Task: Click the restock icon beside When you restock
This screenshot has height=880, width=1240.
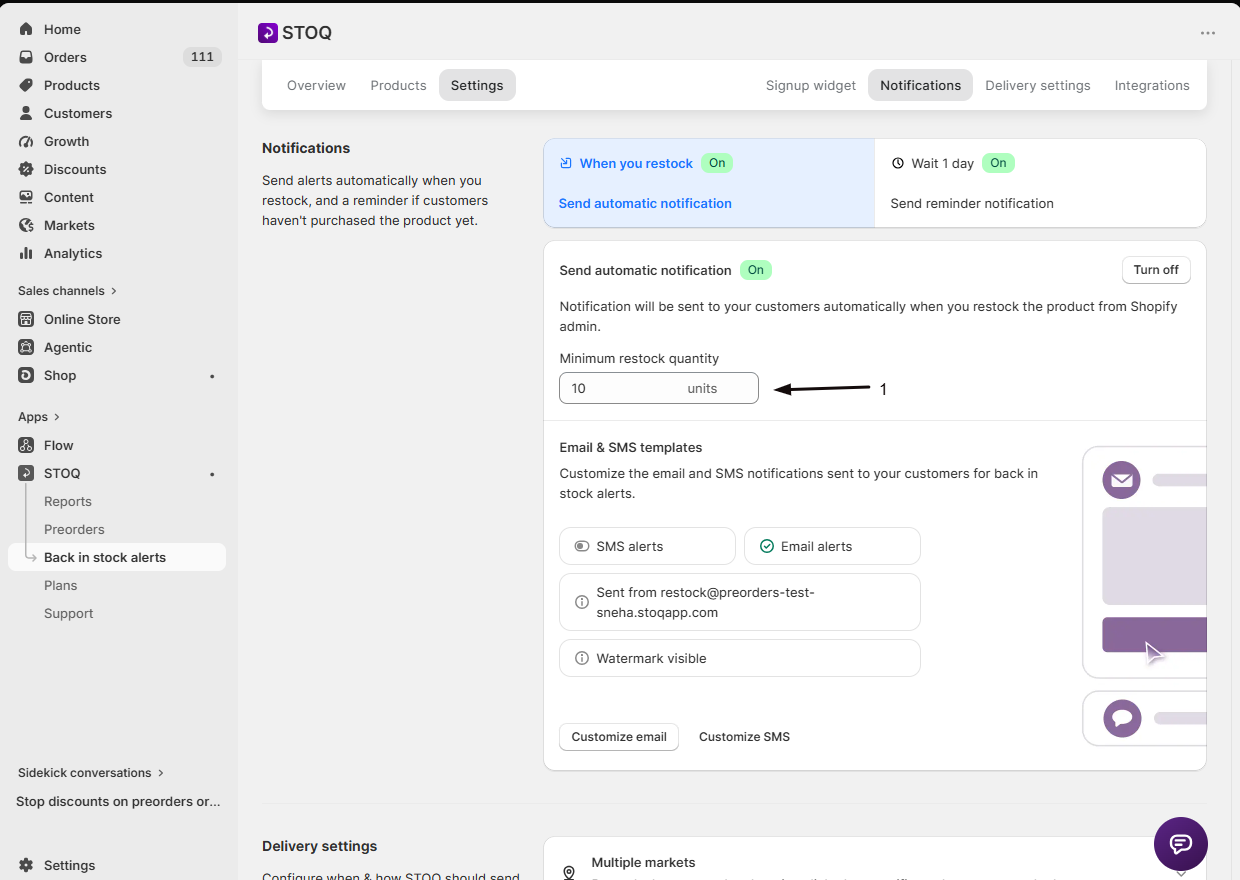Action: pyautogui.click(x=566, y=163)
